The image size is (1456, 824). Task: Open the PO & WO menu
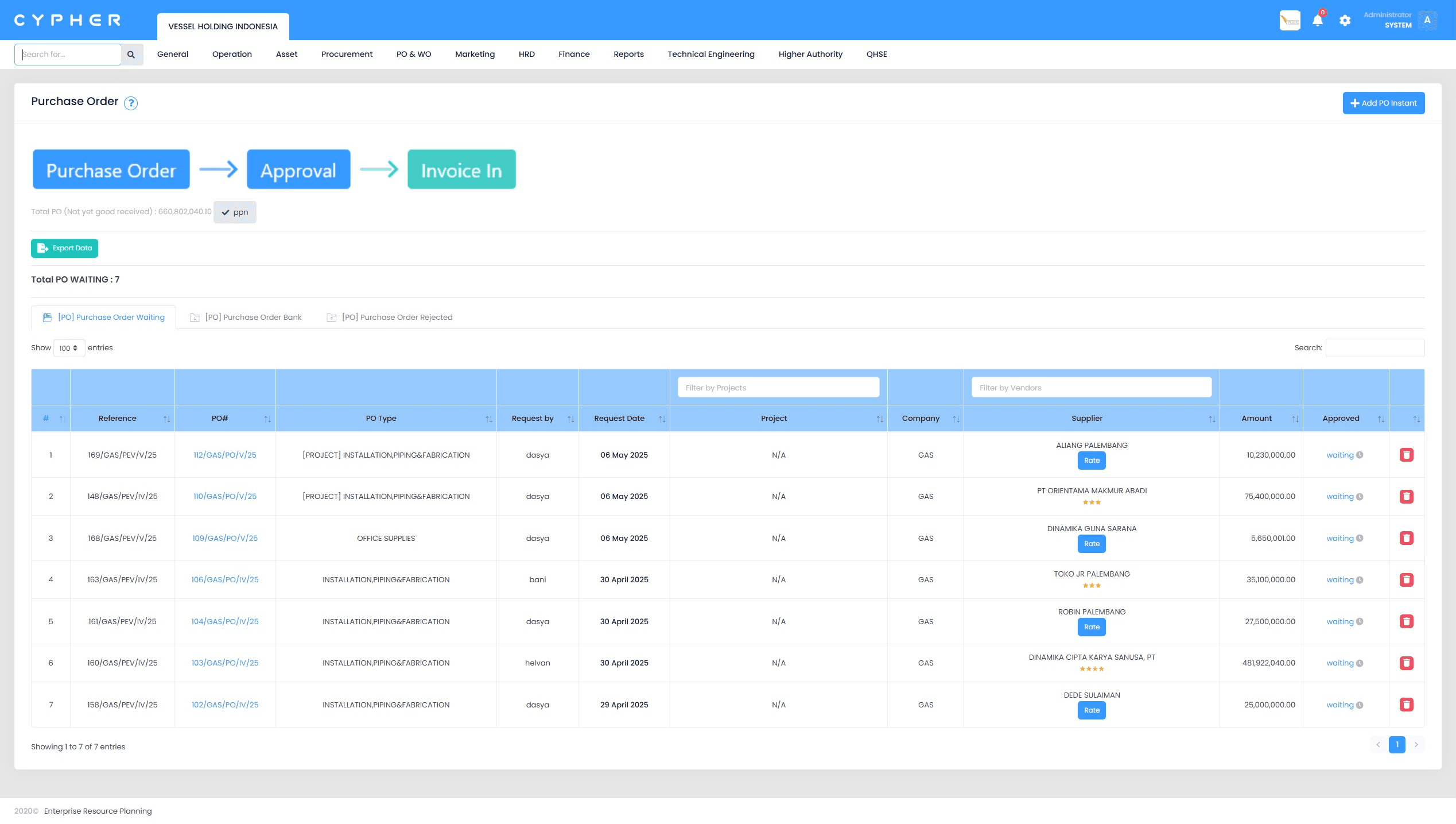click(414, 55)
